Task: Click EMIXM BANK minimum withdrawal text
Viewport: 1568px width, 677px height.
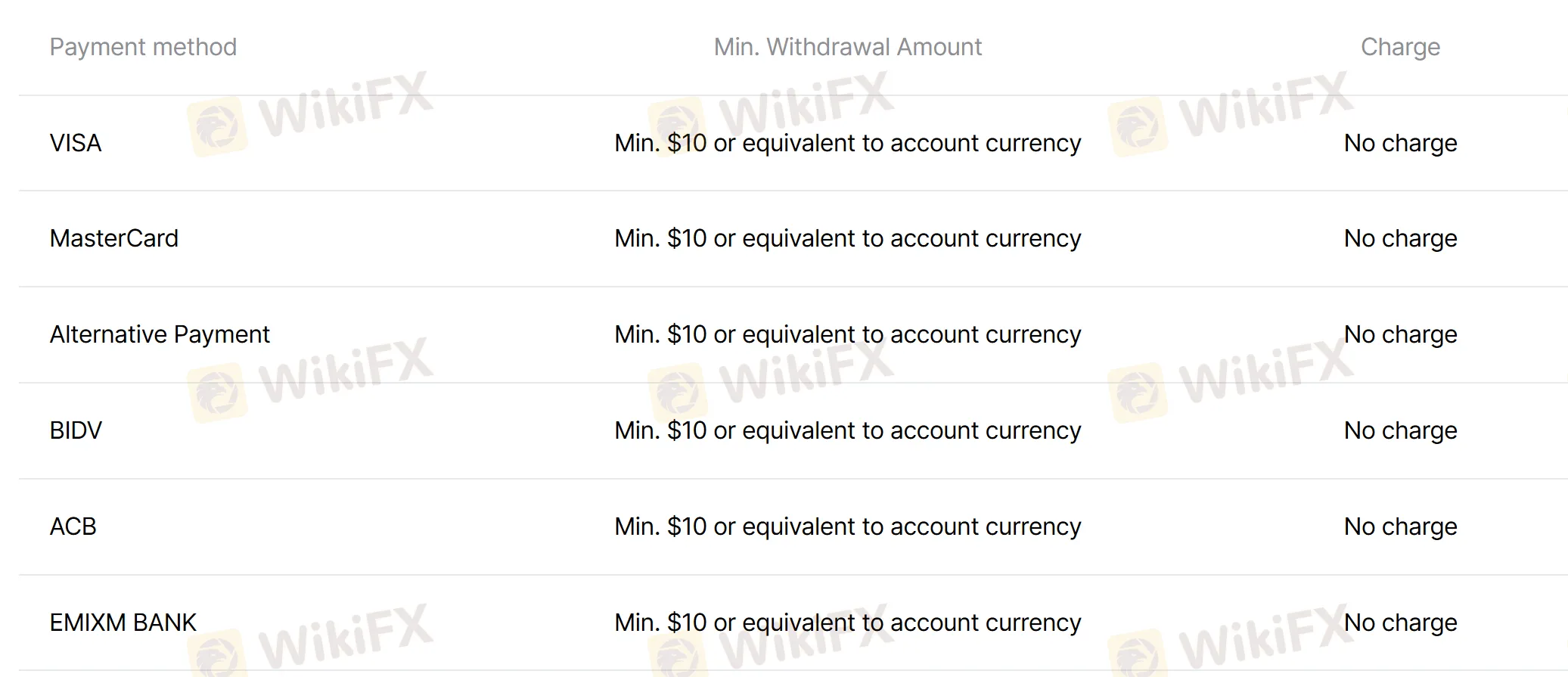Action: pos(847,623)
